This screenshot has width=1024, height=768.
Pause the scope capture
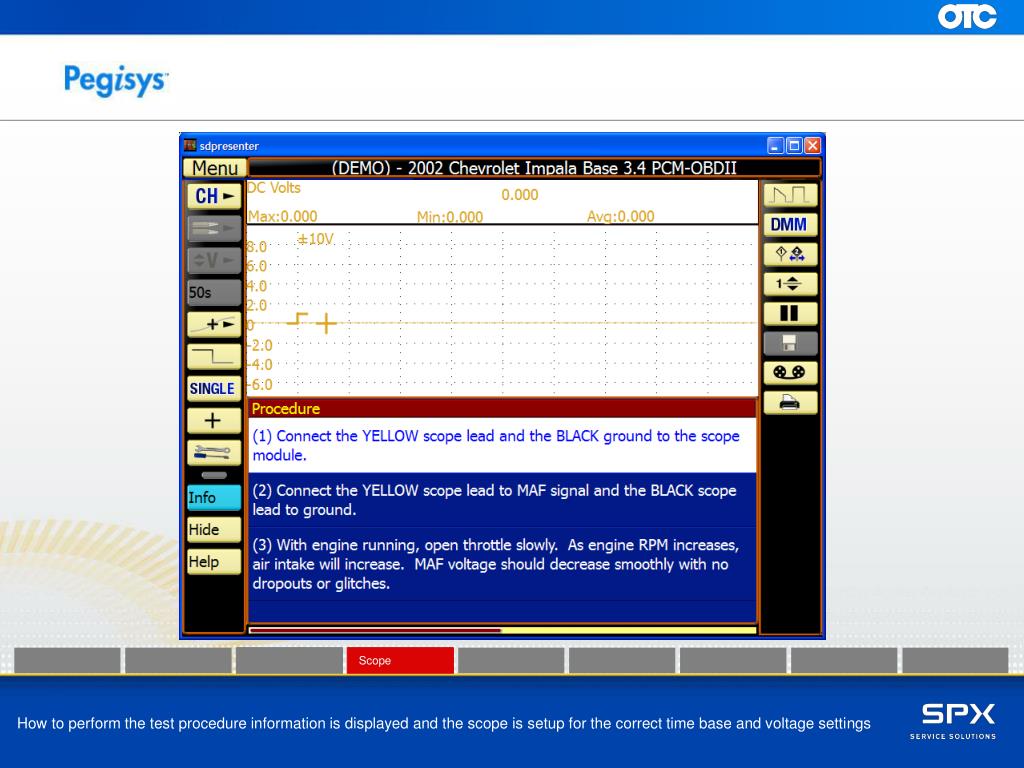pyautogui.click(x=790, y=313)
